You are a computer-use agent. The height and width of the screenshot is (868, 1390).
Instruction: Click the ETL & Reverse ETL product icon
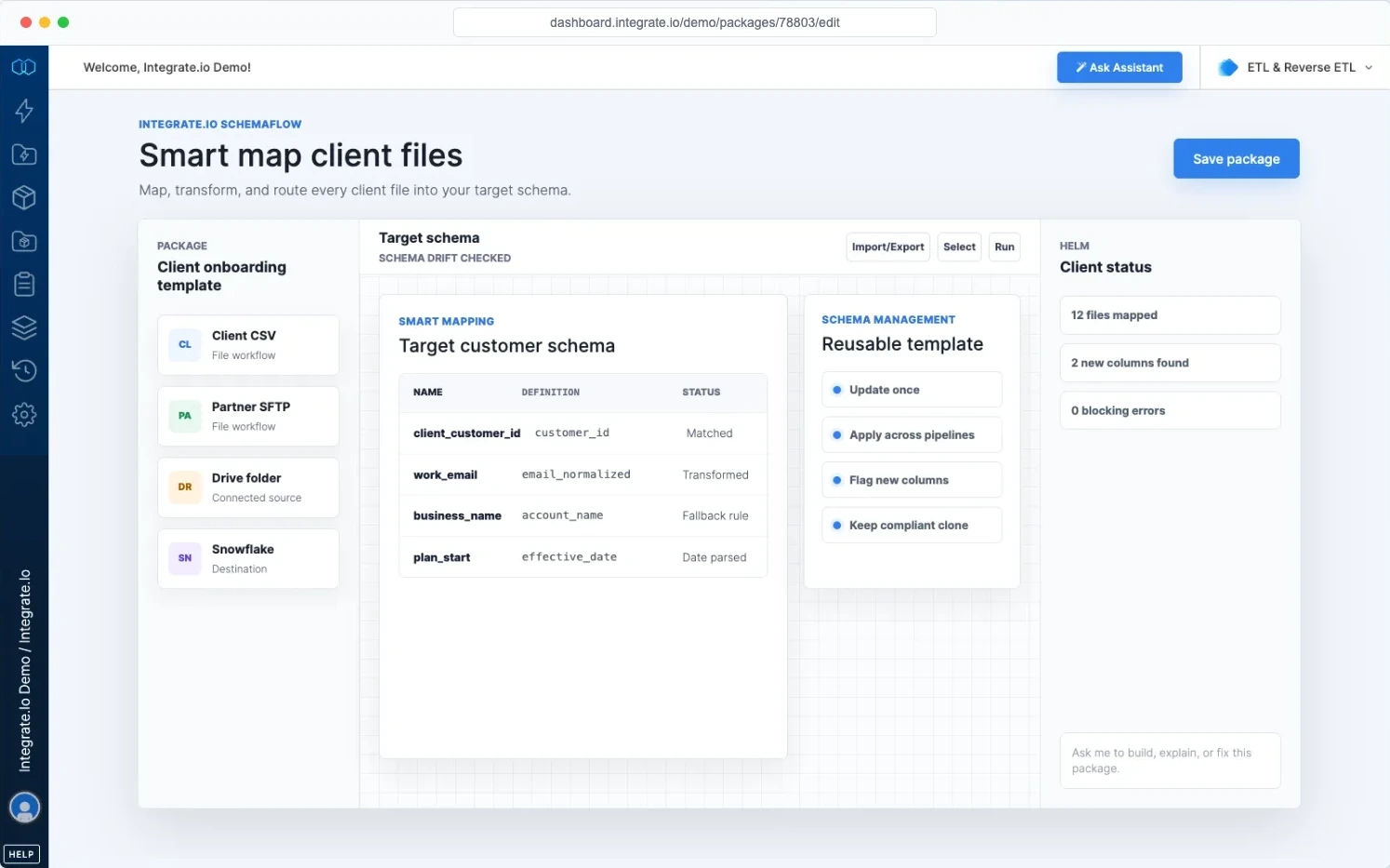click(1228, 67)
